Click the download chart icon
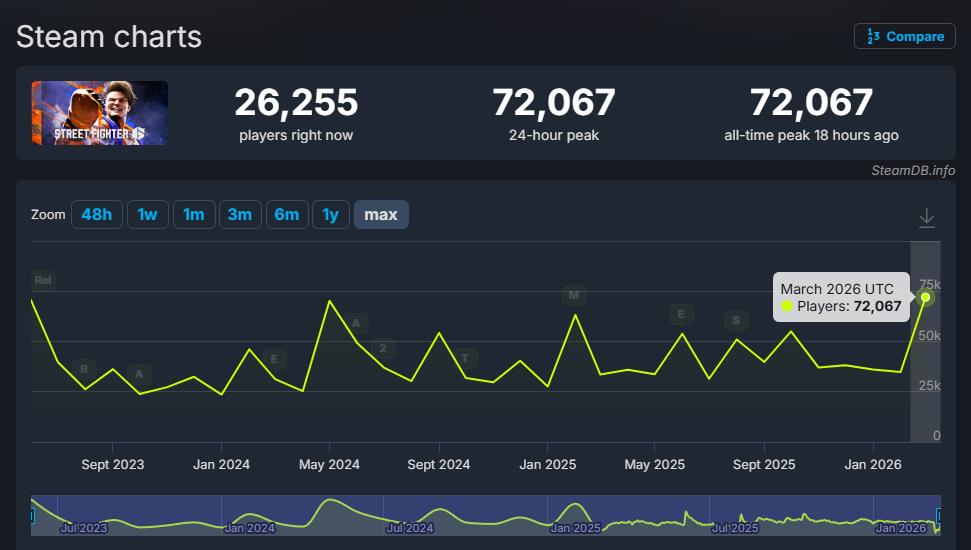Screen dimensions: 971x550 pyautogui.click(x=927, y=217)
